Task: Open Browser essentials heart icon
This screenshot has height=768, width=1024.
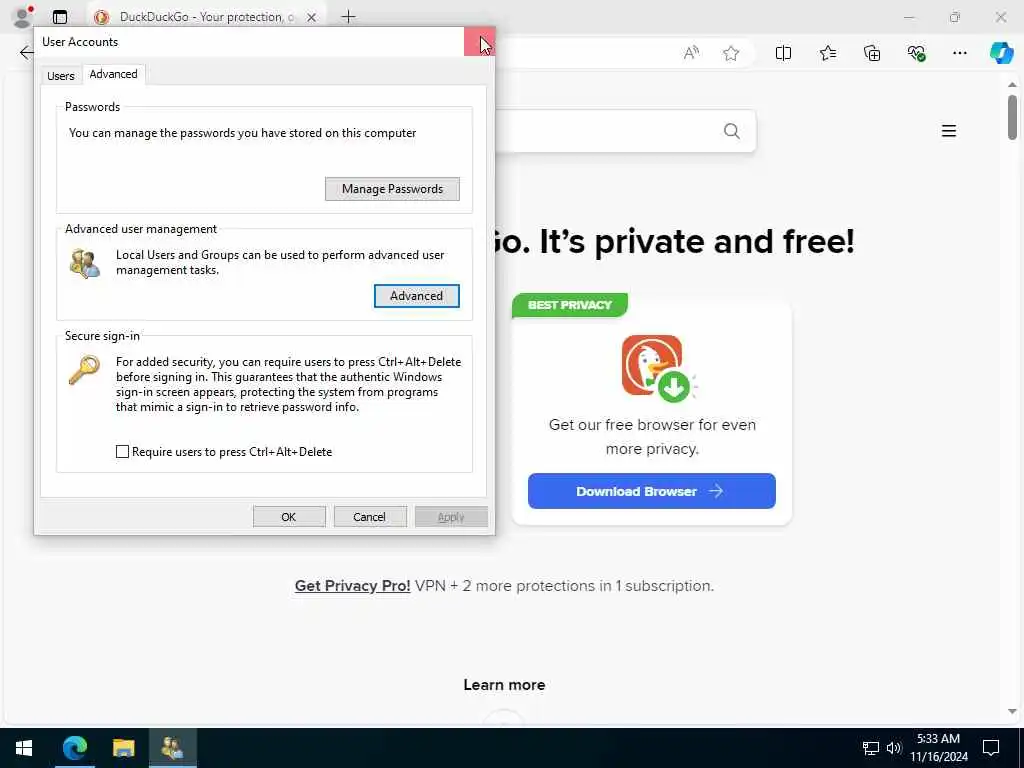Action: 916,53
